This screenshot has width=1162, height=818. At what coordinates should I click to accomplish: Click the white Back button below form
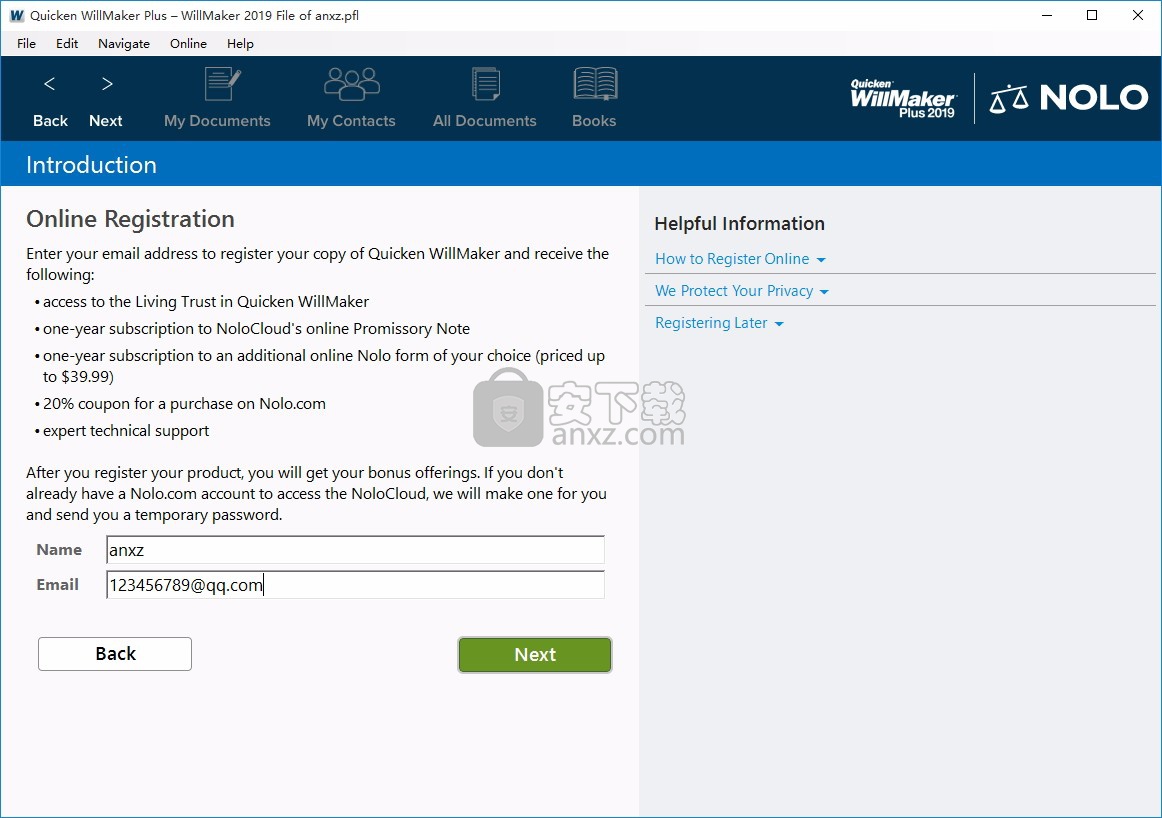coord(115,654)
